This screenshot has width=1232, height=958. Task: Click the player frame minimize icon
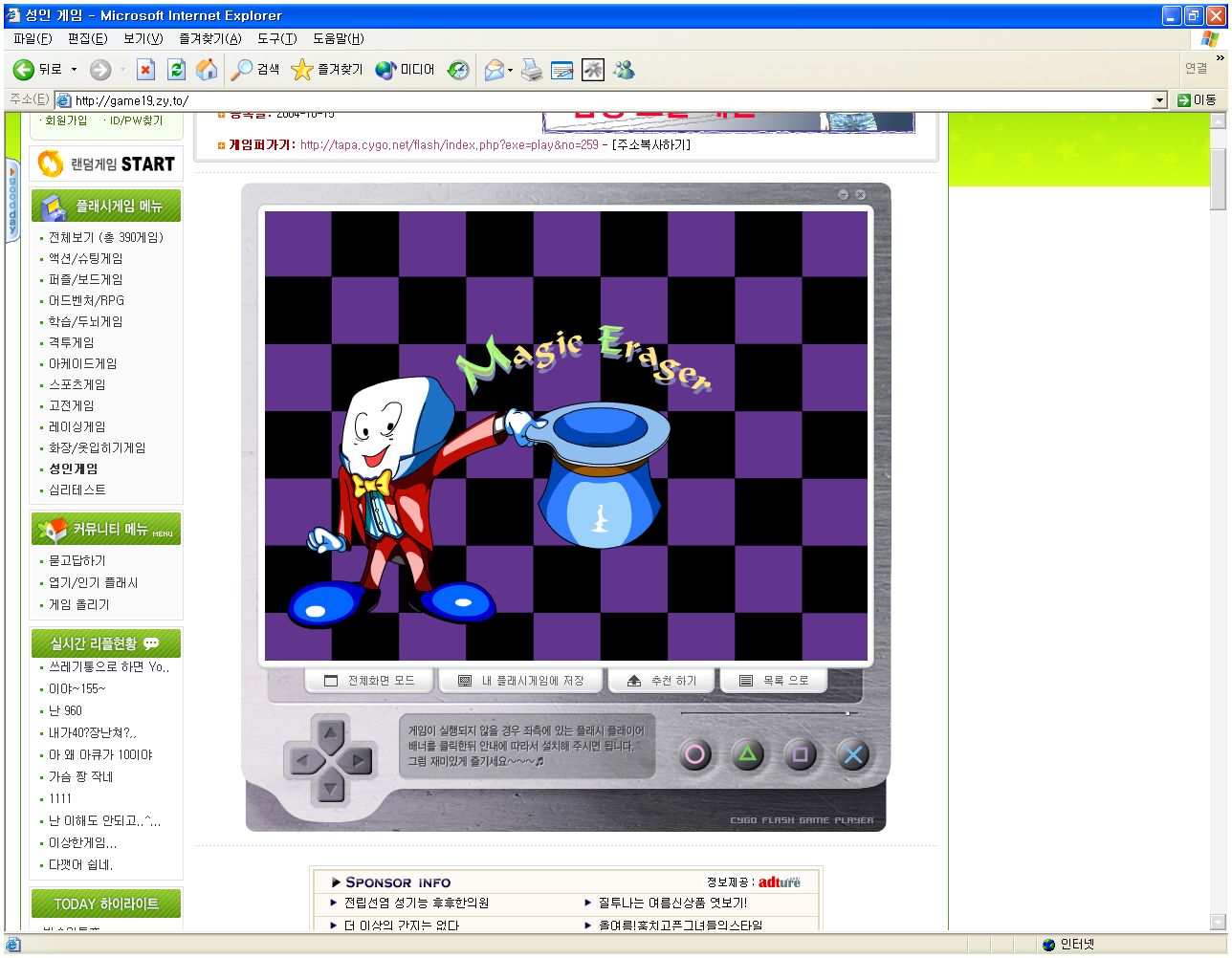coord(843,194)
